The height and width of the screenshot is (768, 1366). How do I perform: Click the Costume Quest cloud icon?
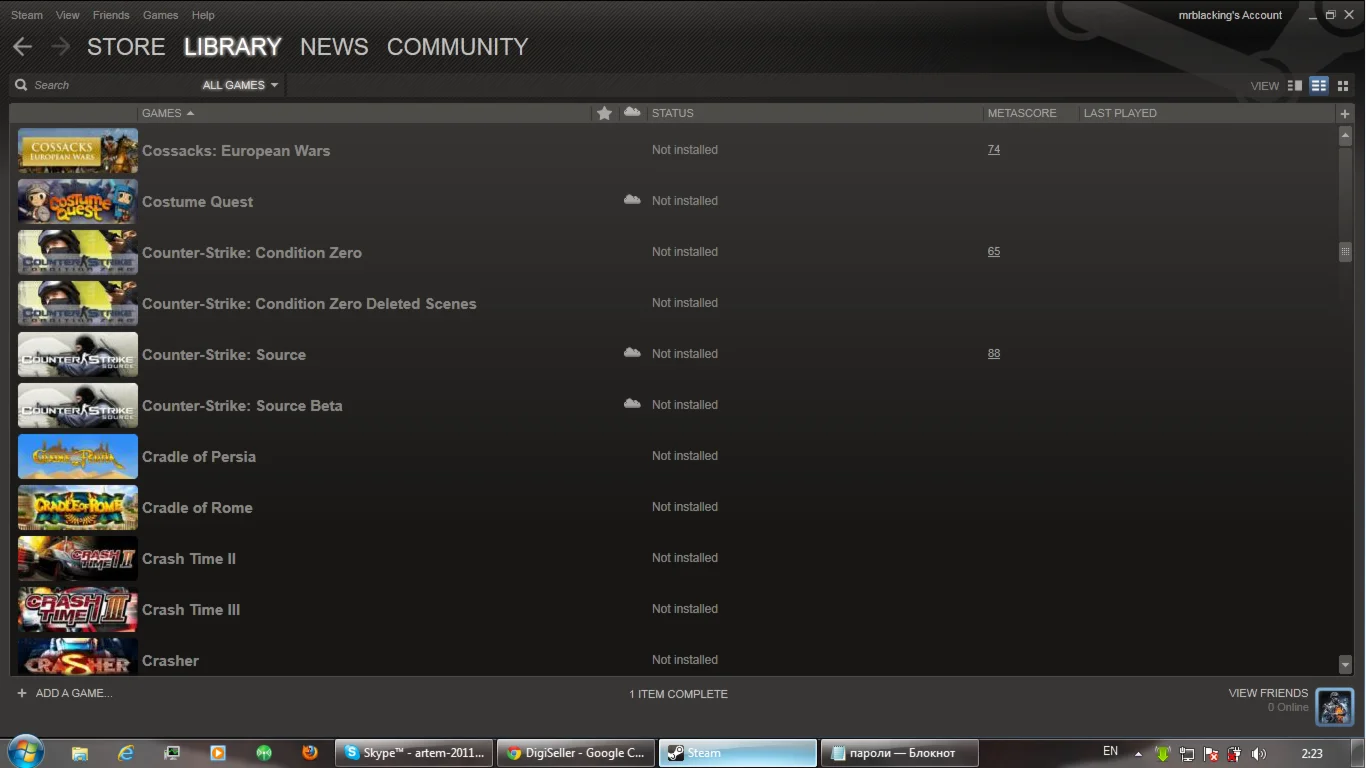(x=632, y=200)
